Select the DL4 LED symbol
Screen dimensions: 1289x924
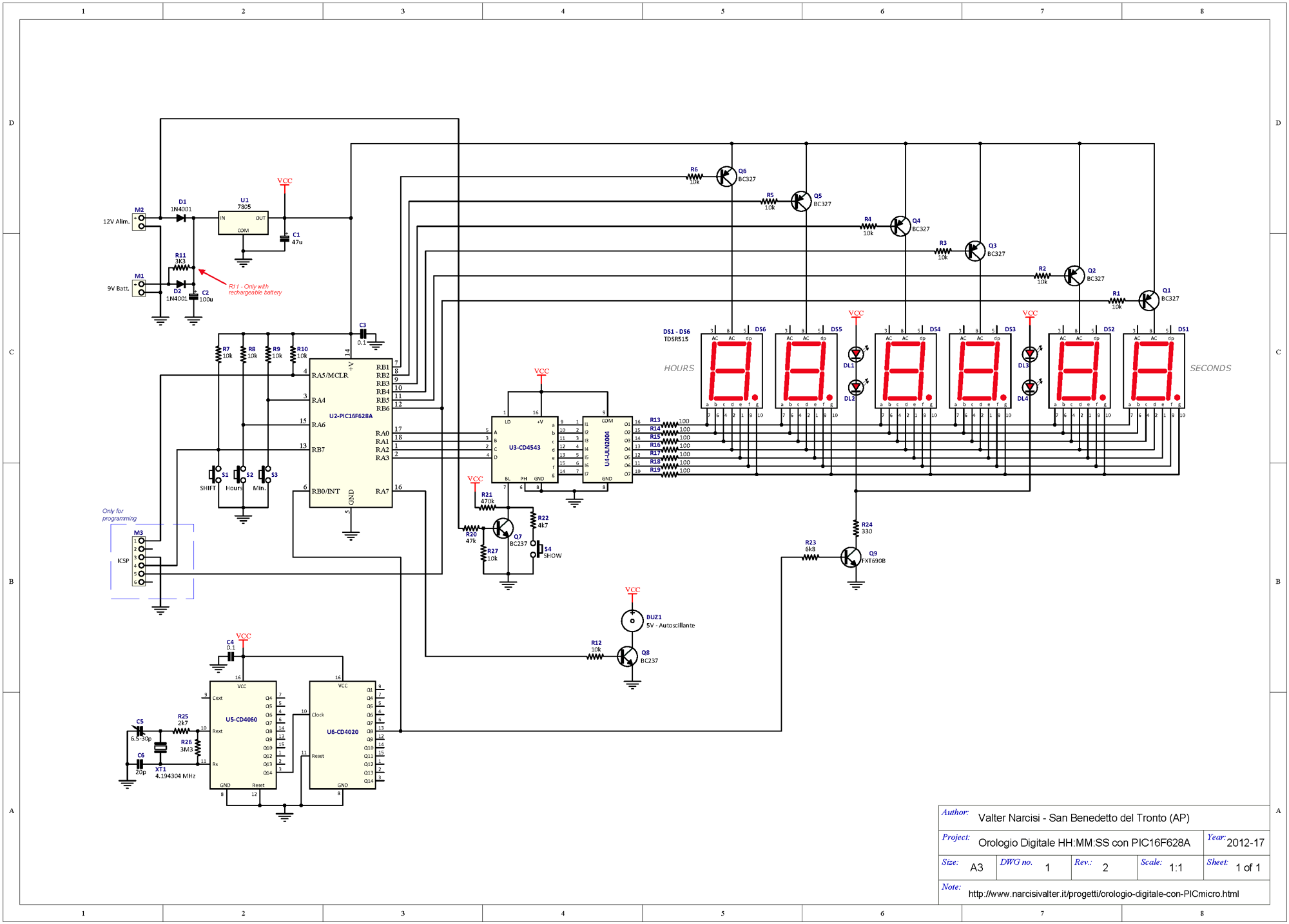point(1030,387)
